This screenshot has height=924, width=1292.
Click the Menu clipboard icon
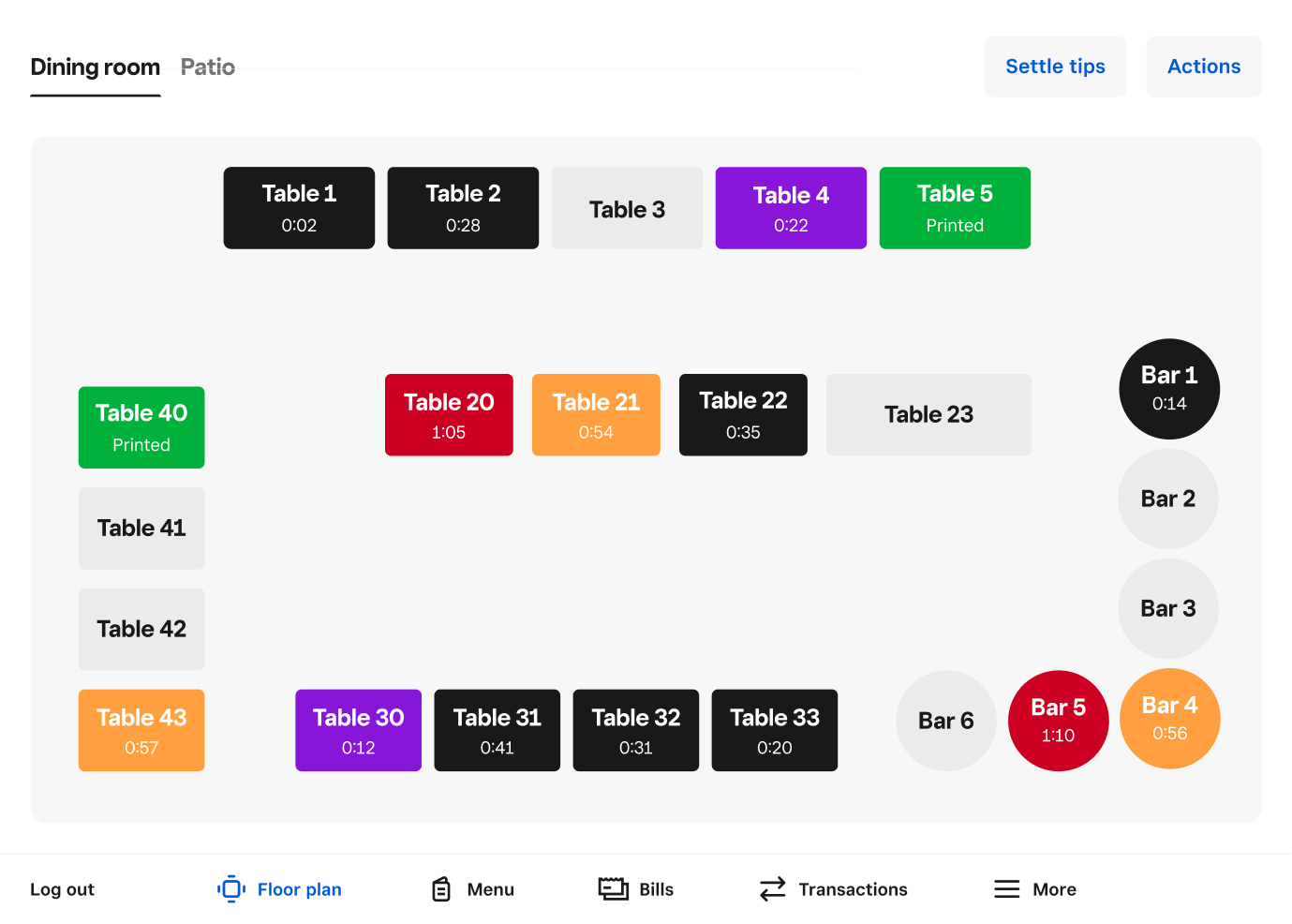pyautogui.click(x=441, y=889)
